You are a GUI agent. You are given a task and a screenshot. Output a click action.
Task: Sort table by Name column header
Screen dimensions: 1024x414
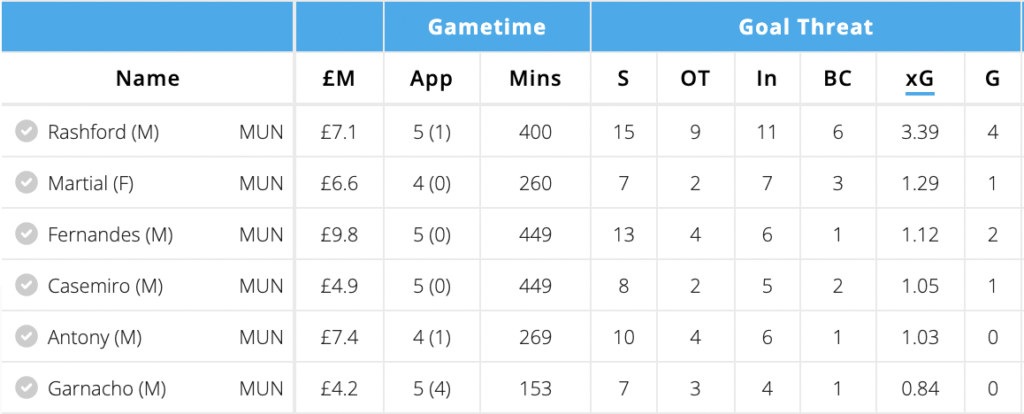147,78
